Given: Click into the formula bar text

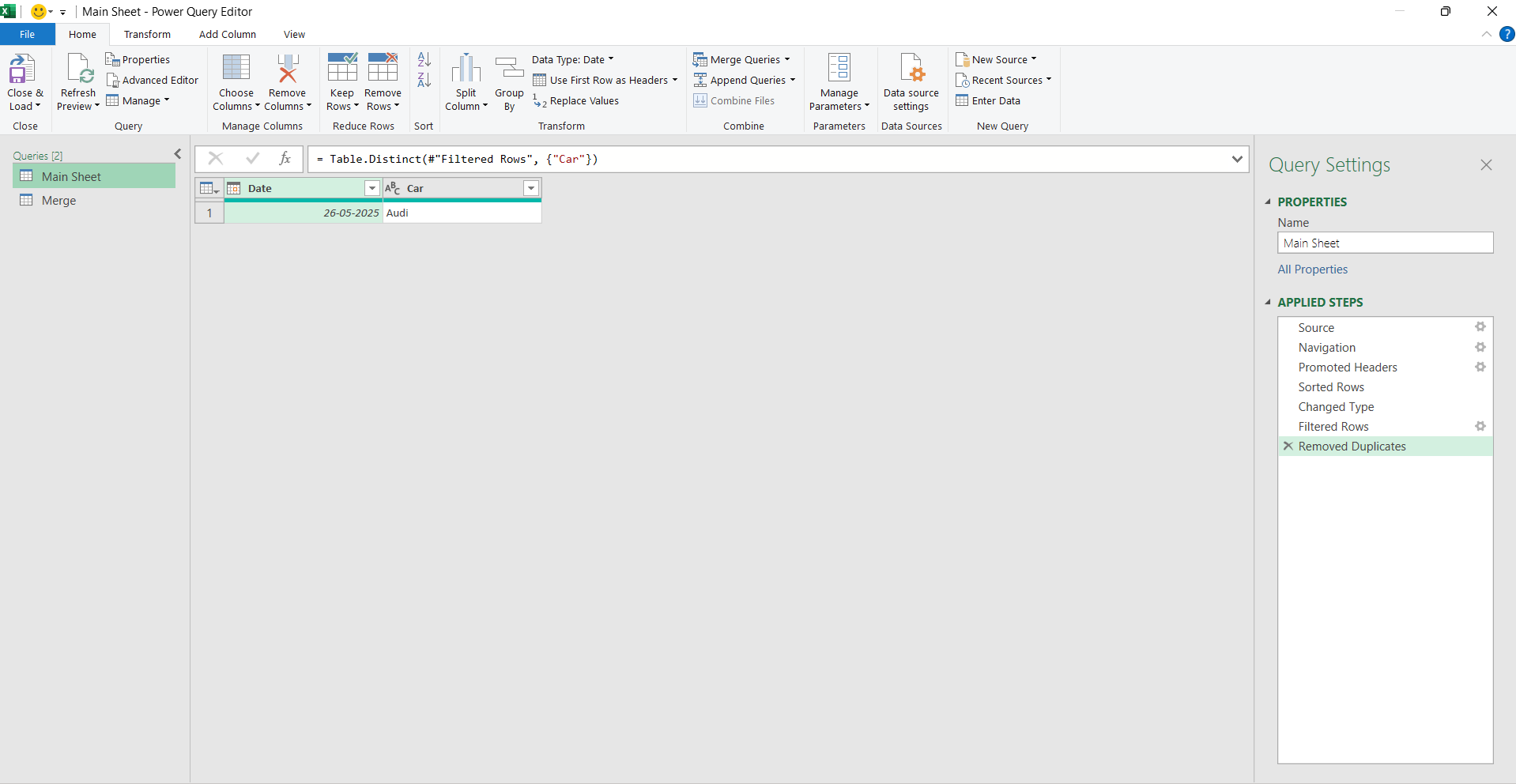Looking at the screenshot, I should 457,159.
